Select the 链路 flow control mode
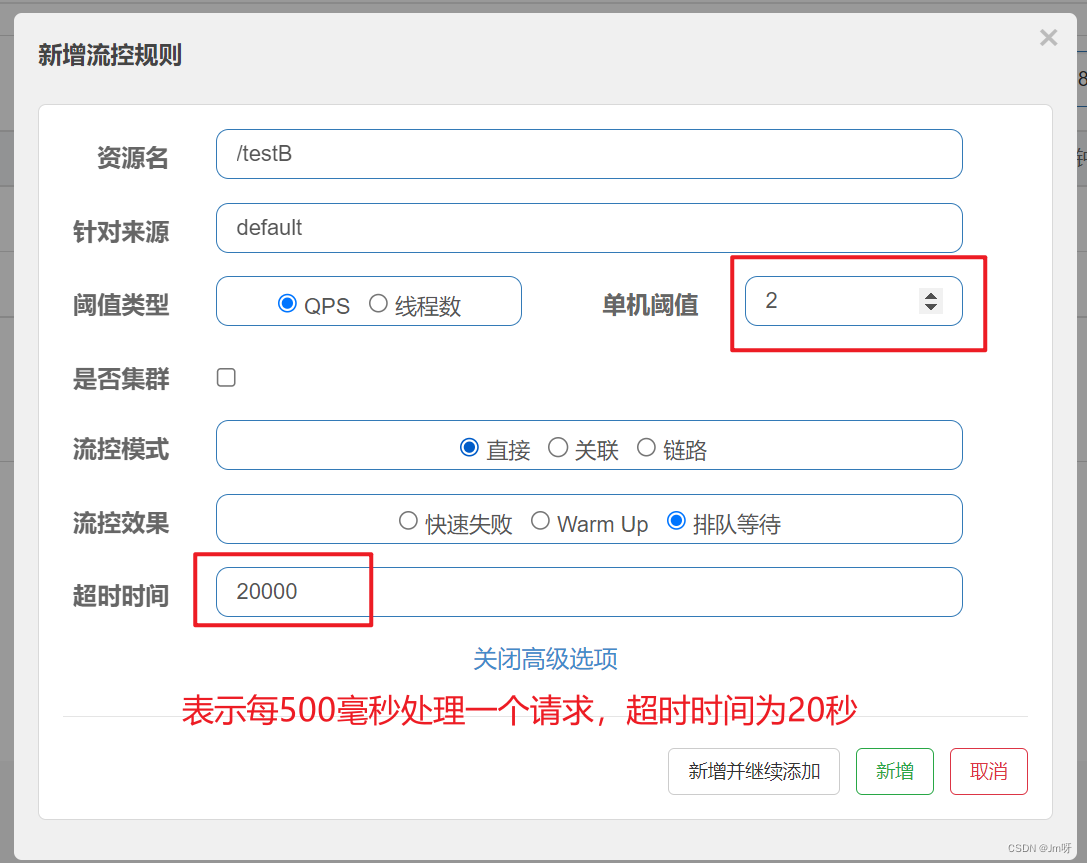The width and height of the screenshot is (1087, 863). 647,447
